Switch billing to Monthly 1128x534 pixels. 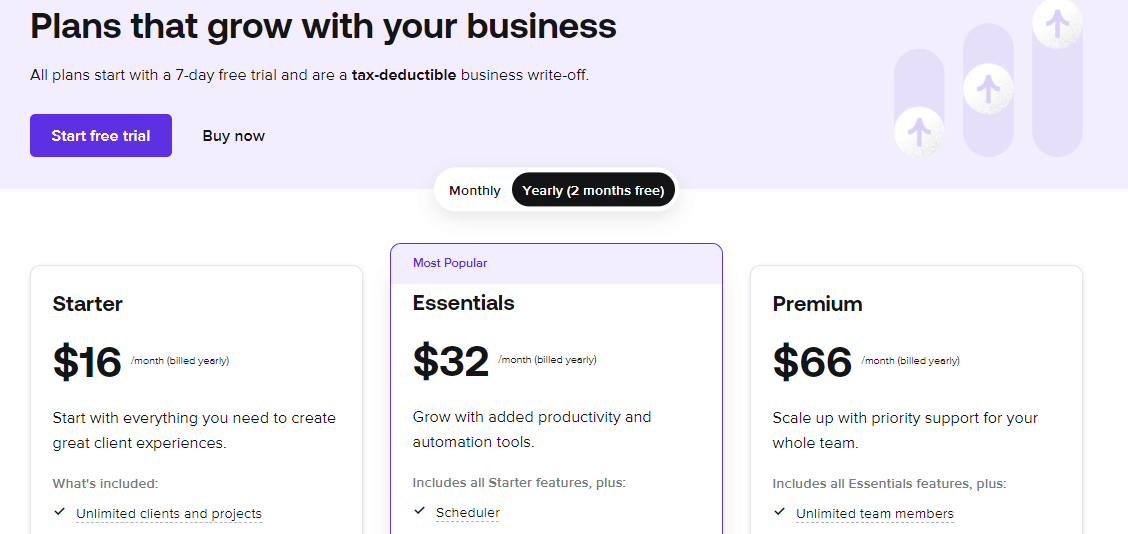click(x=475, y=191)
